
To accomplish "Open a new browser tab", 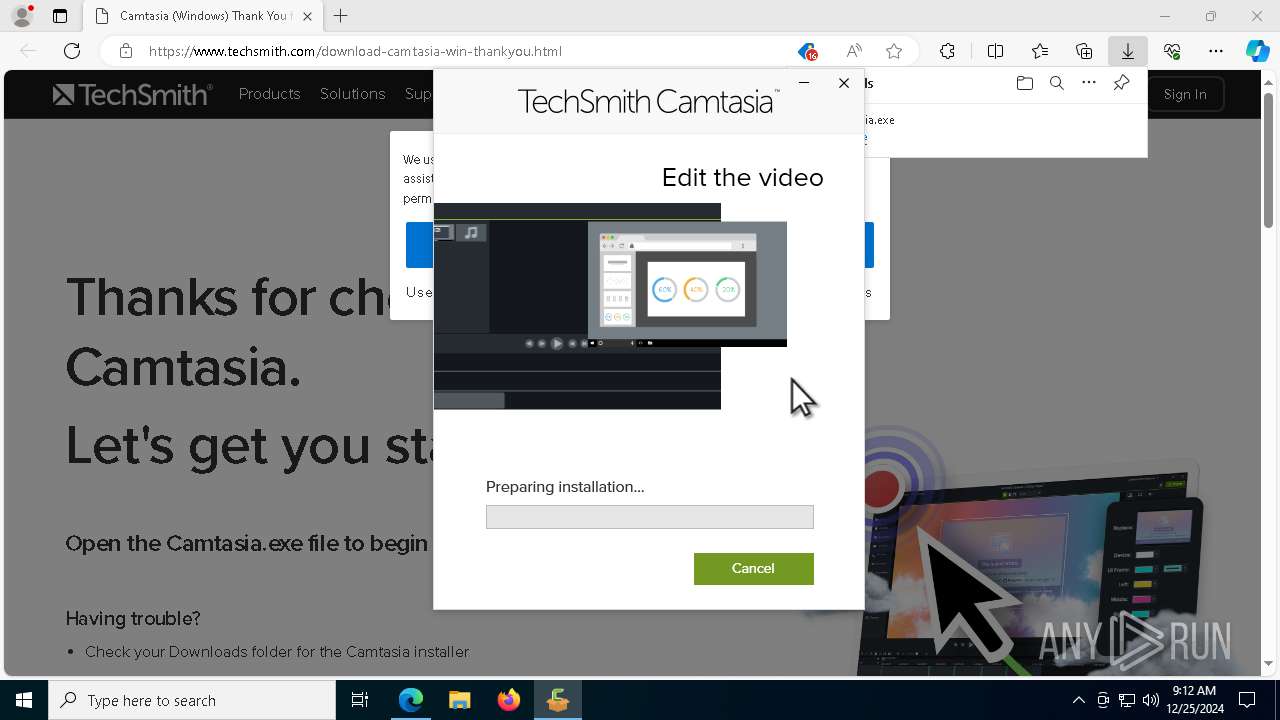I will (x=341, y=16).
